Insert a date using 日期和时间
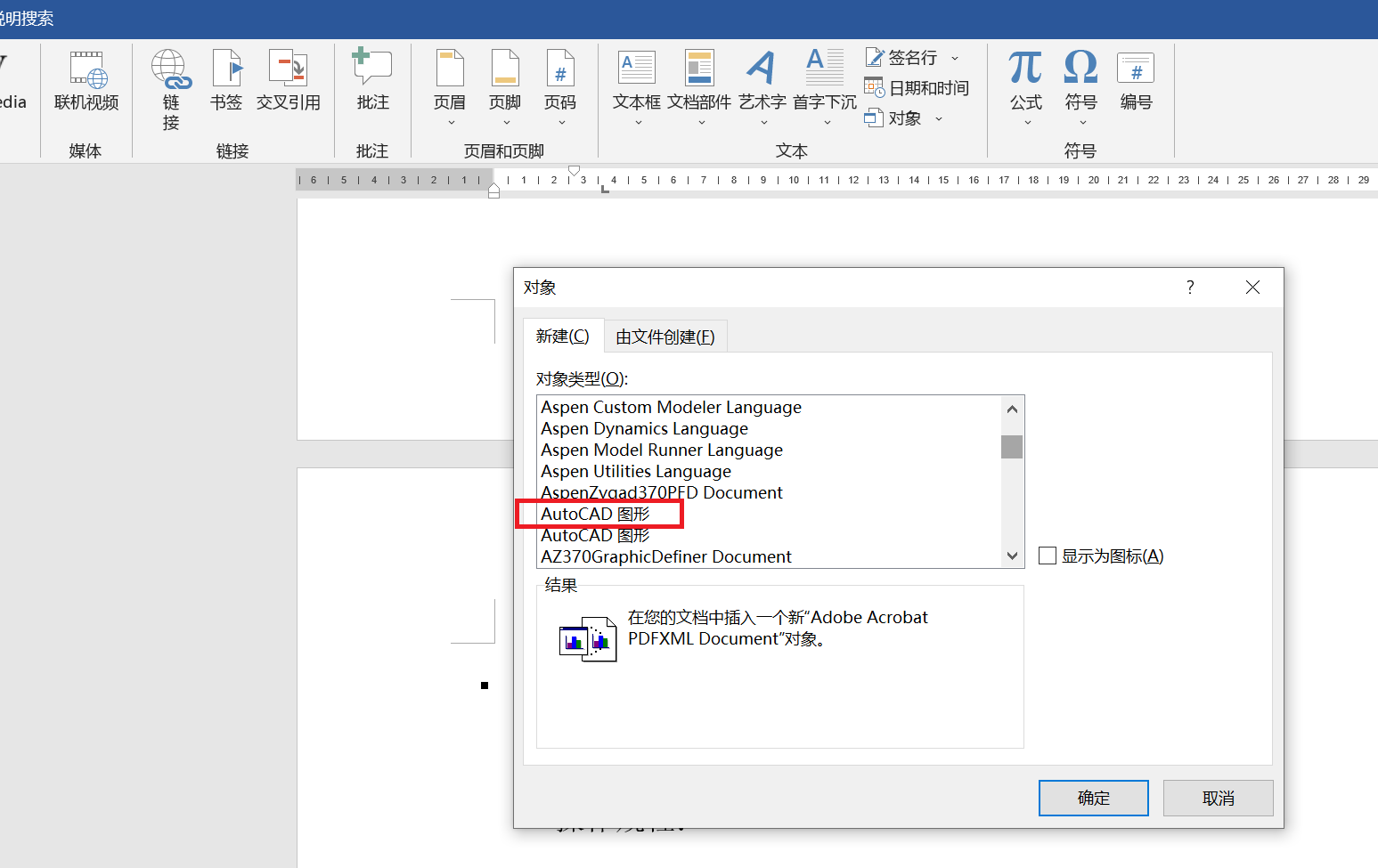 point(917,87)
